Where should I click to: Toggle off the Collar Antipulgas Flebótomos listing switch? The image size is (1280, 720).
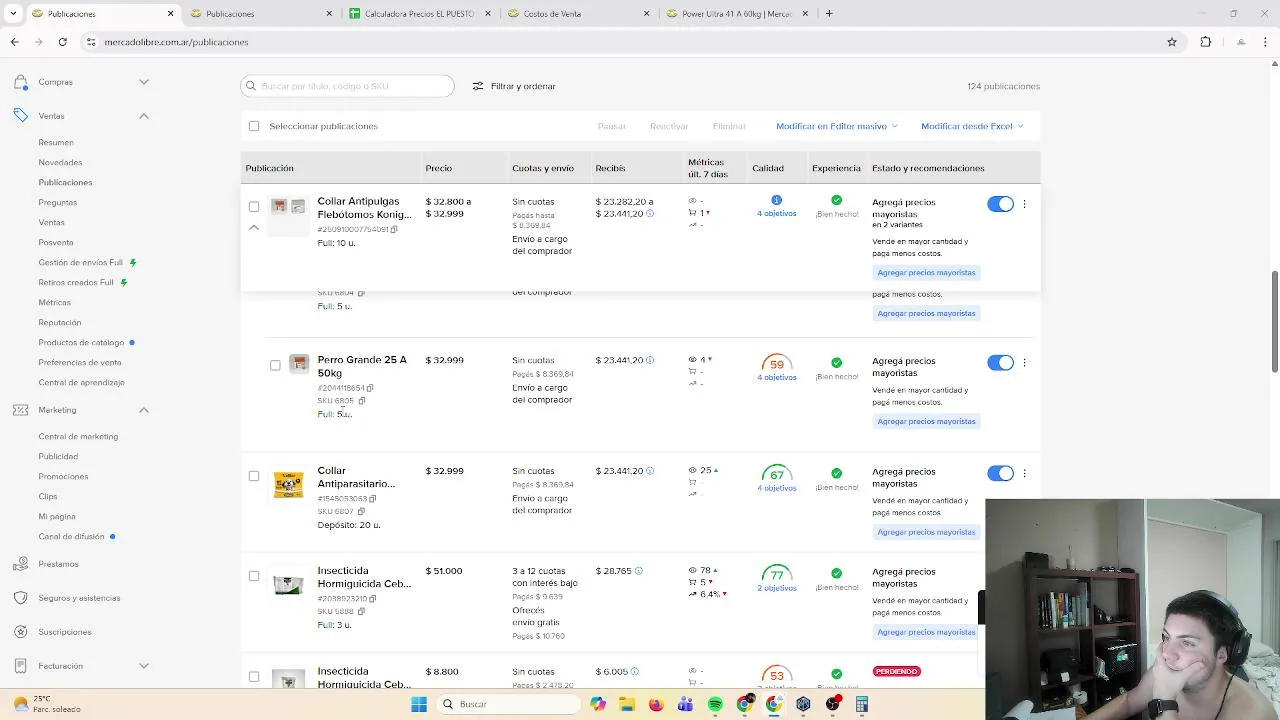pyautogui.click(x=1000, y=204)
